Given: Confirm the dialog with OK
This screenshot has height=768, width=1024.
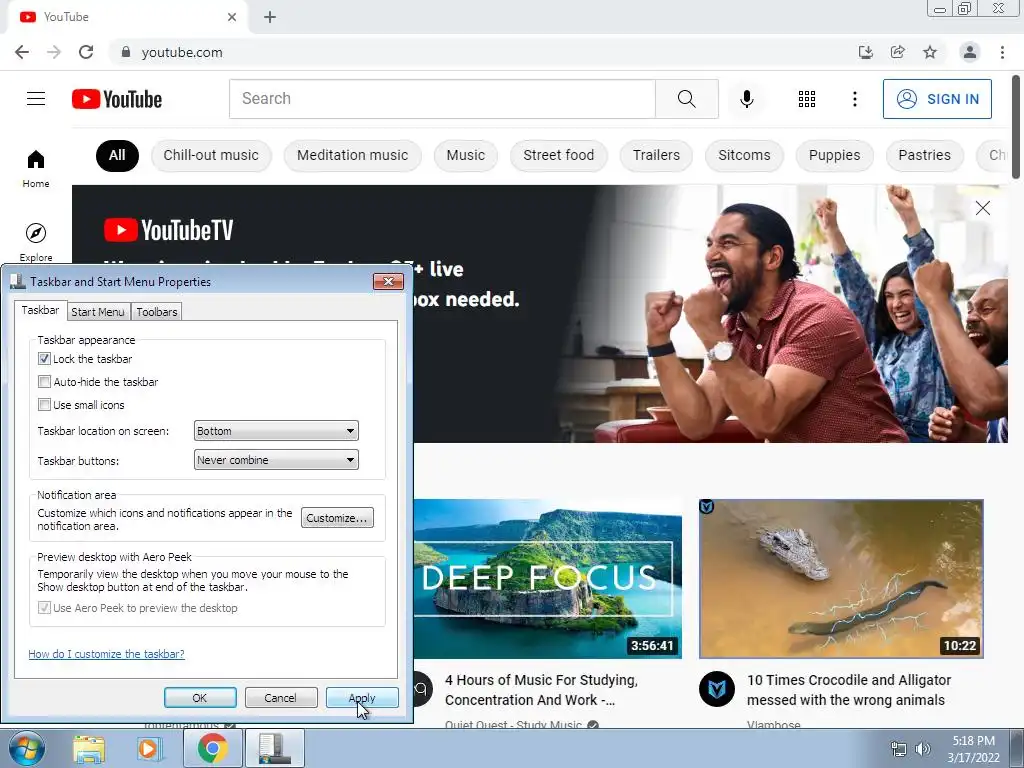Looking at the screenshot, I should 200,697.
